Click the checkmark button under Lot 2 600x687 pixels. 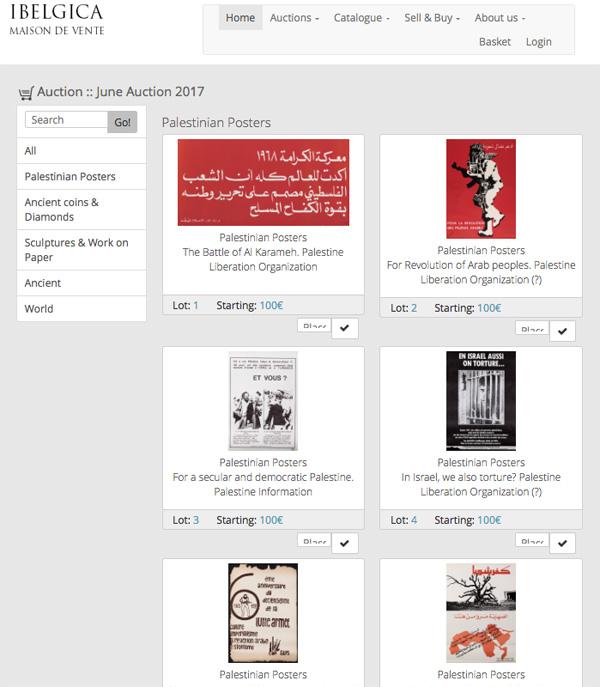coord(562,331)
